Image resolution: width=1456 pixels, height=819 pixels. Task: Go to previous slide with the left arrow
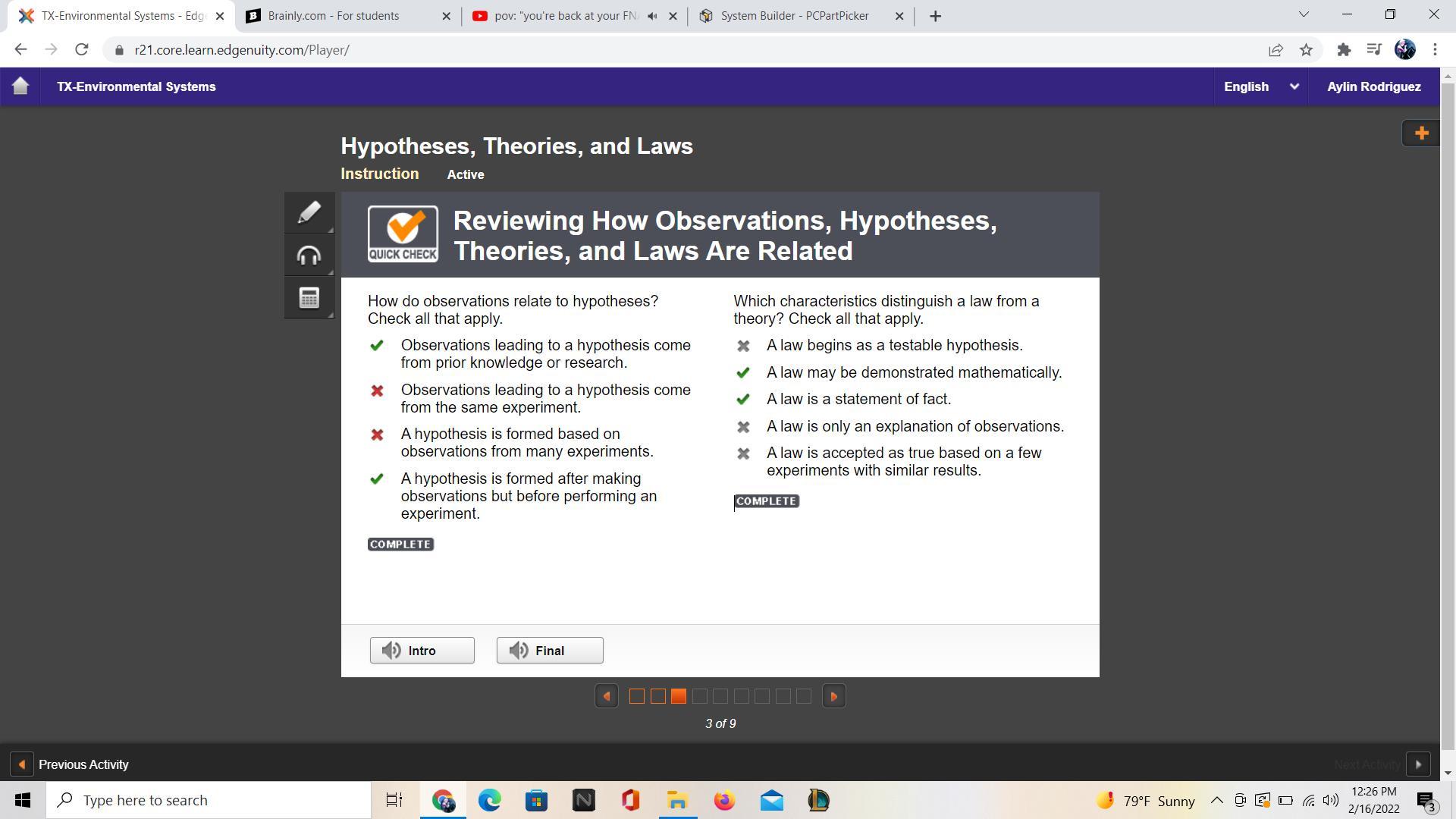click(607, 696)
